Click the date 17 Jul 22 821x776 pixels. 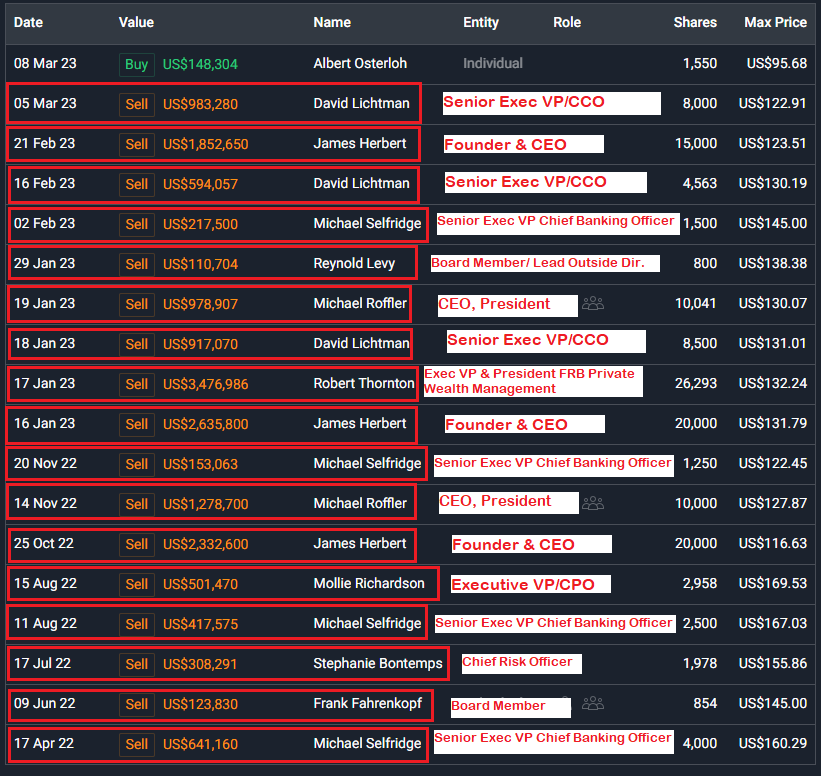point(42,663)
